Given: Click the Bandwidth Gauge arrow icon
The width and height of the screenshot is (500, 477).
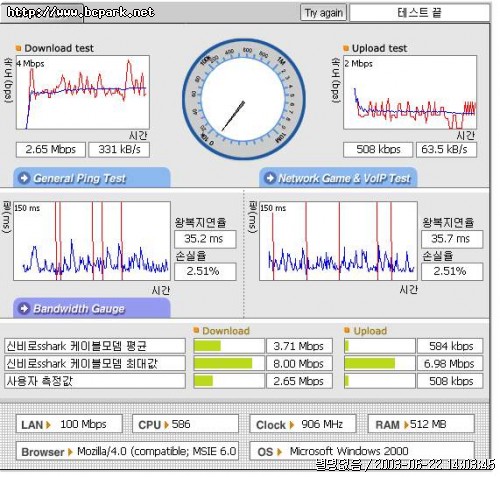Looking at the screenshot, I should [x=24, y=308].
